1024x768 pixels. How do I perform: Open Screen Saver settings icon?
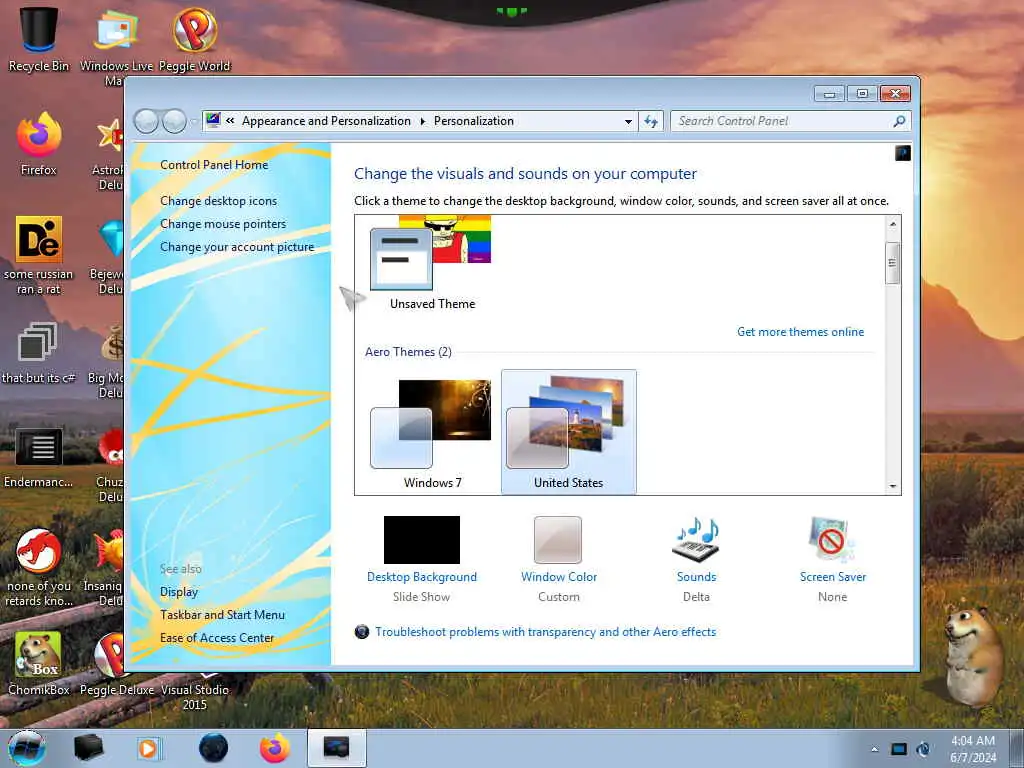click(x=832, y=539)
